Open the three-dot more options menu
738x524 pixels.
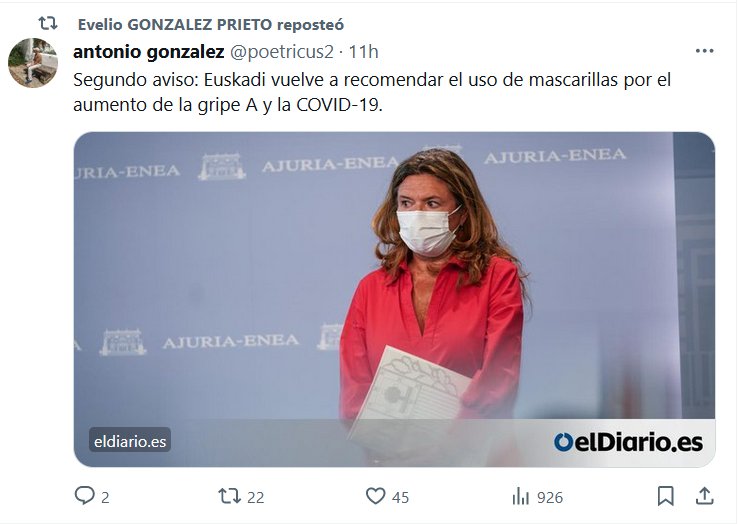705,51
